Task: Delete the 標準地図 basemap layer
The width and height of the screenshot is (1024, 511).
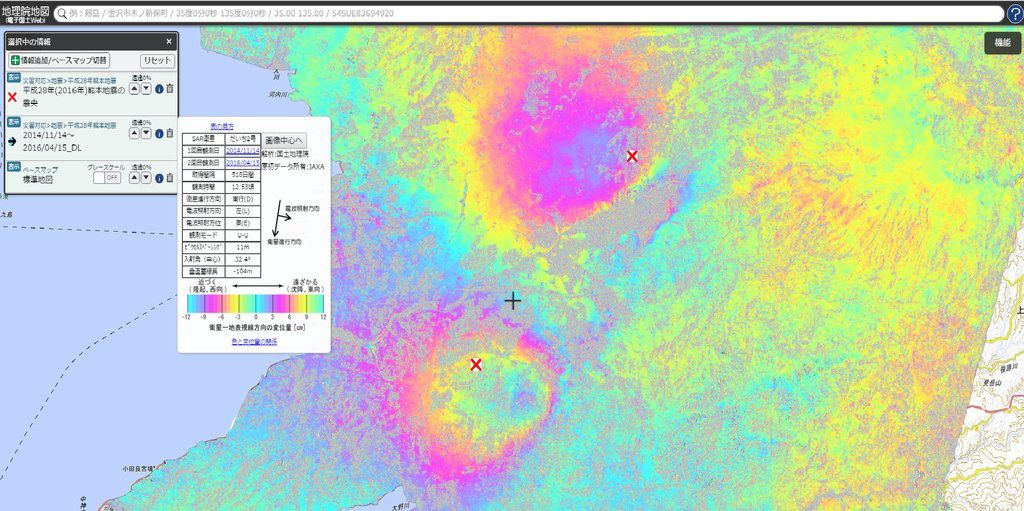Action: 170,178
